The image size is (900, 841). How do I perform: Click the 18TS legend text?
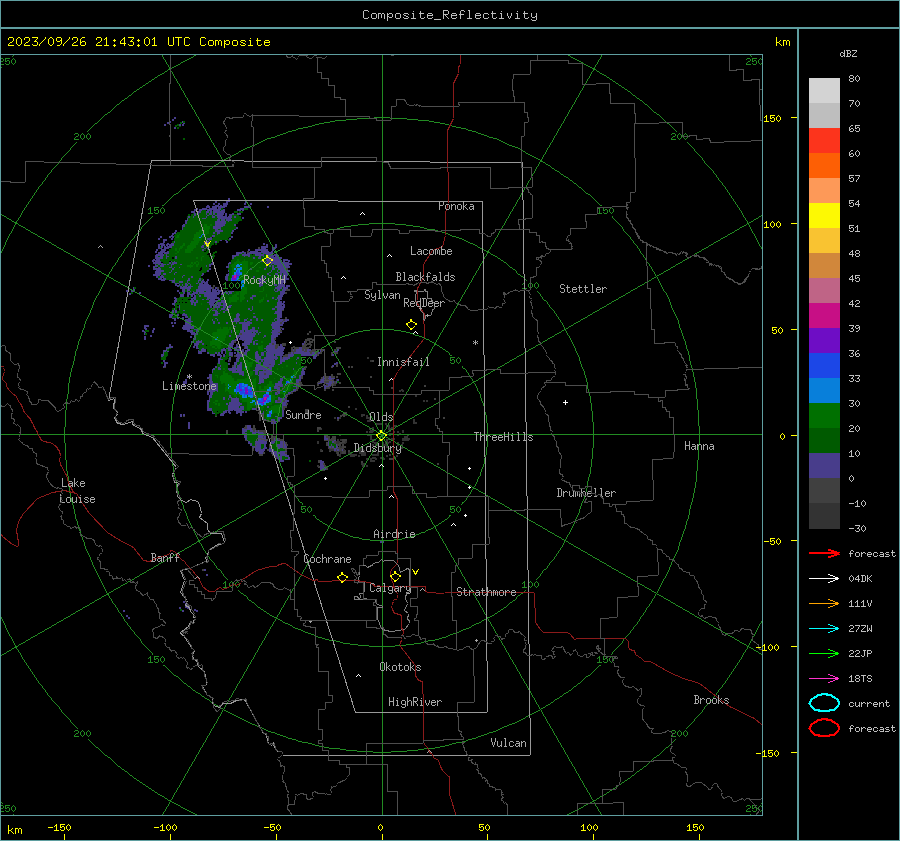click(860, 679)
